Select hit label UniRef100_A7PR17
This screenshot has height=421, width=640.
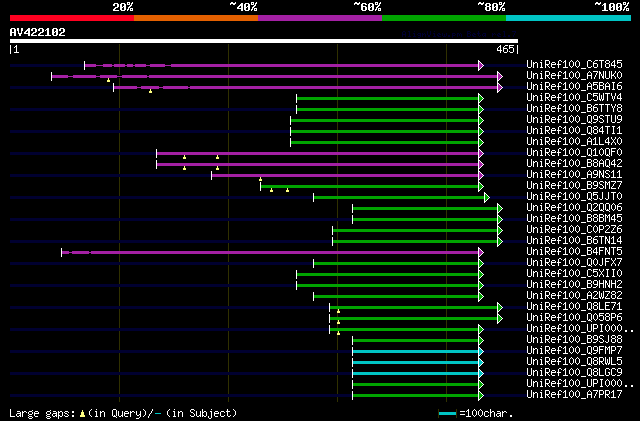click(574, 395)
